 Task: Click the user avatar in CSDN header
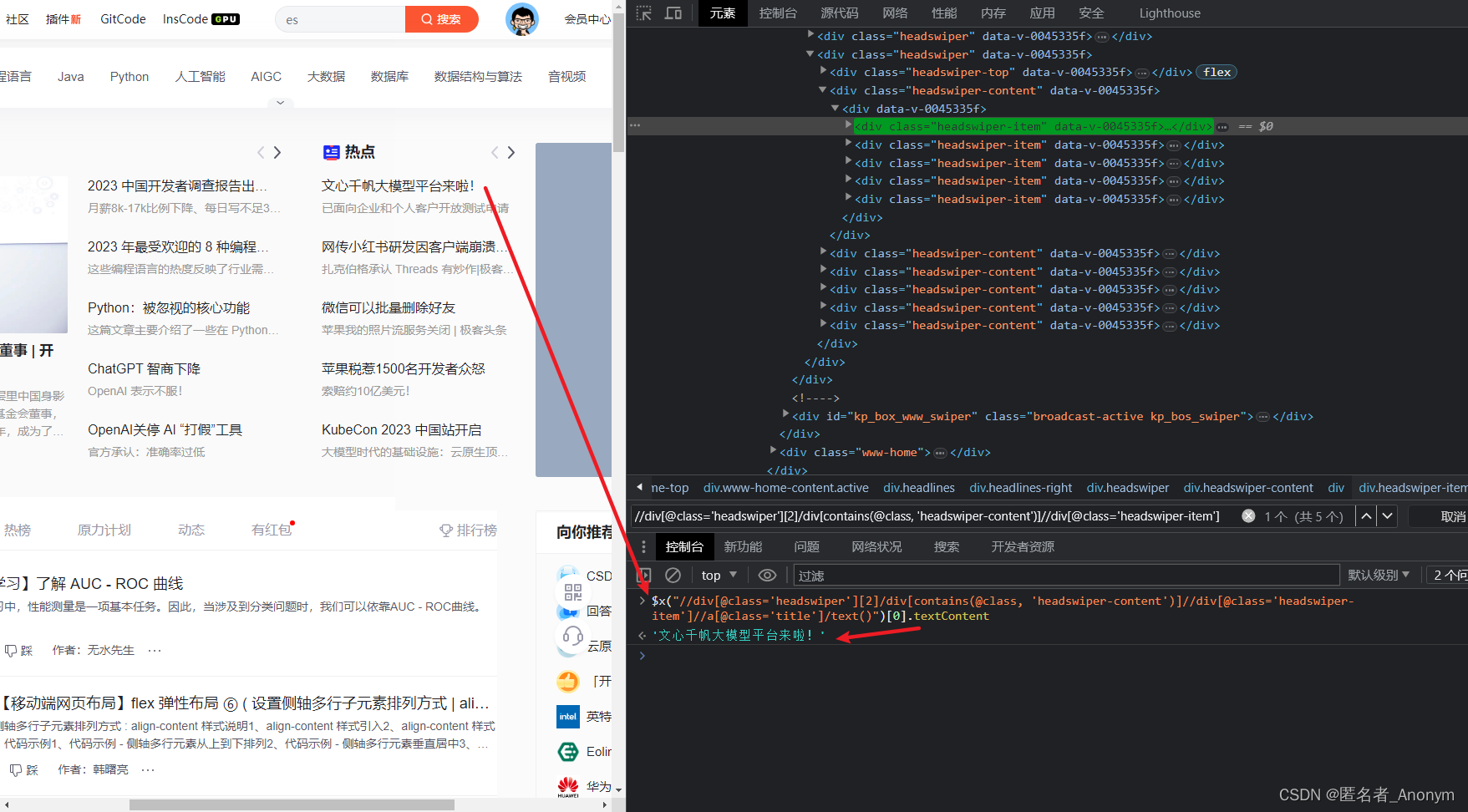(522, 19)
